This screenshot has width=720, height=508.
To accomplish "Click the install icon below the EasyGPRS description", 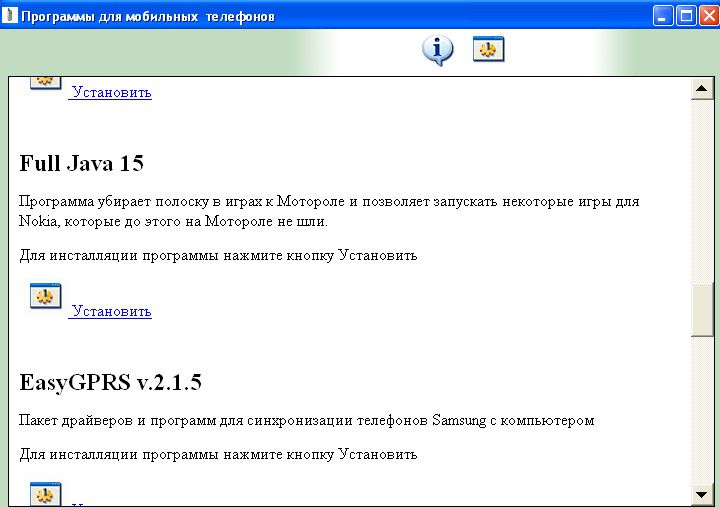I will click(45, 494).
